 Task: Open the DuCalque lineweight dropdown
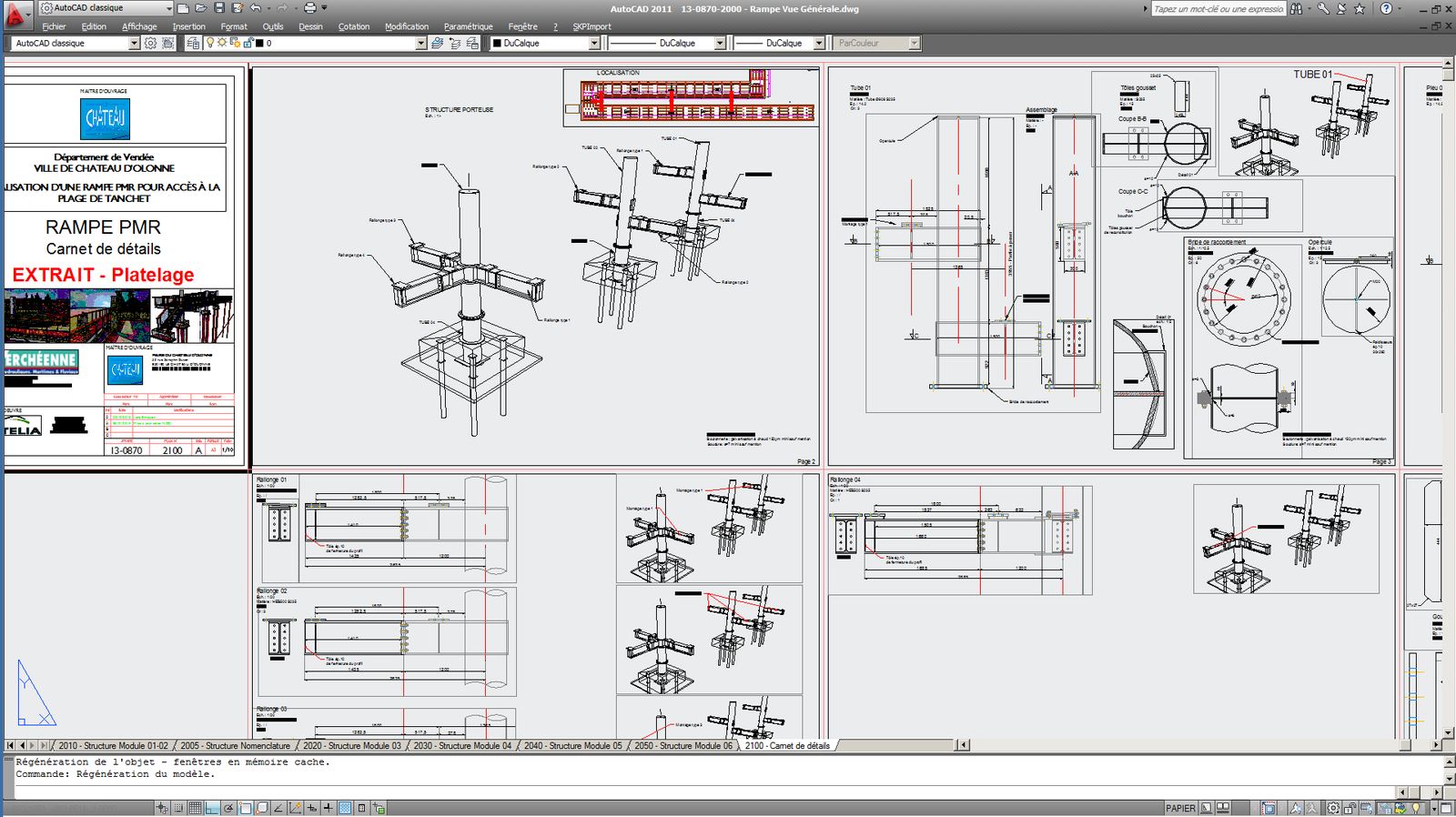coord(819,43)
